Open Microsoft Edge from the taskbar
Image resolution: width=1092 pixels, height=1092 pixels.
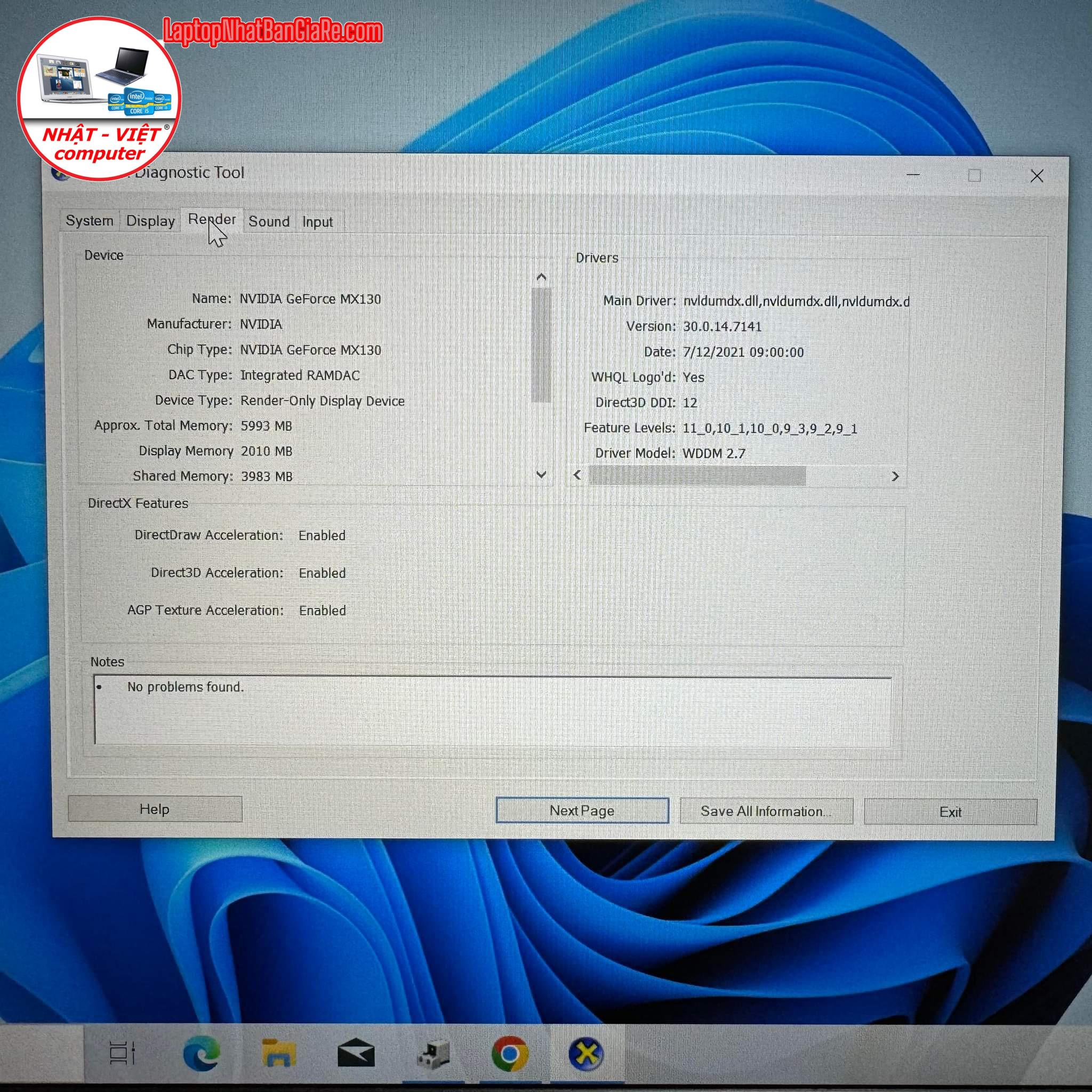[x=201, y=1054]
